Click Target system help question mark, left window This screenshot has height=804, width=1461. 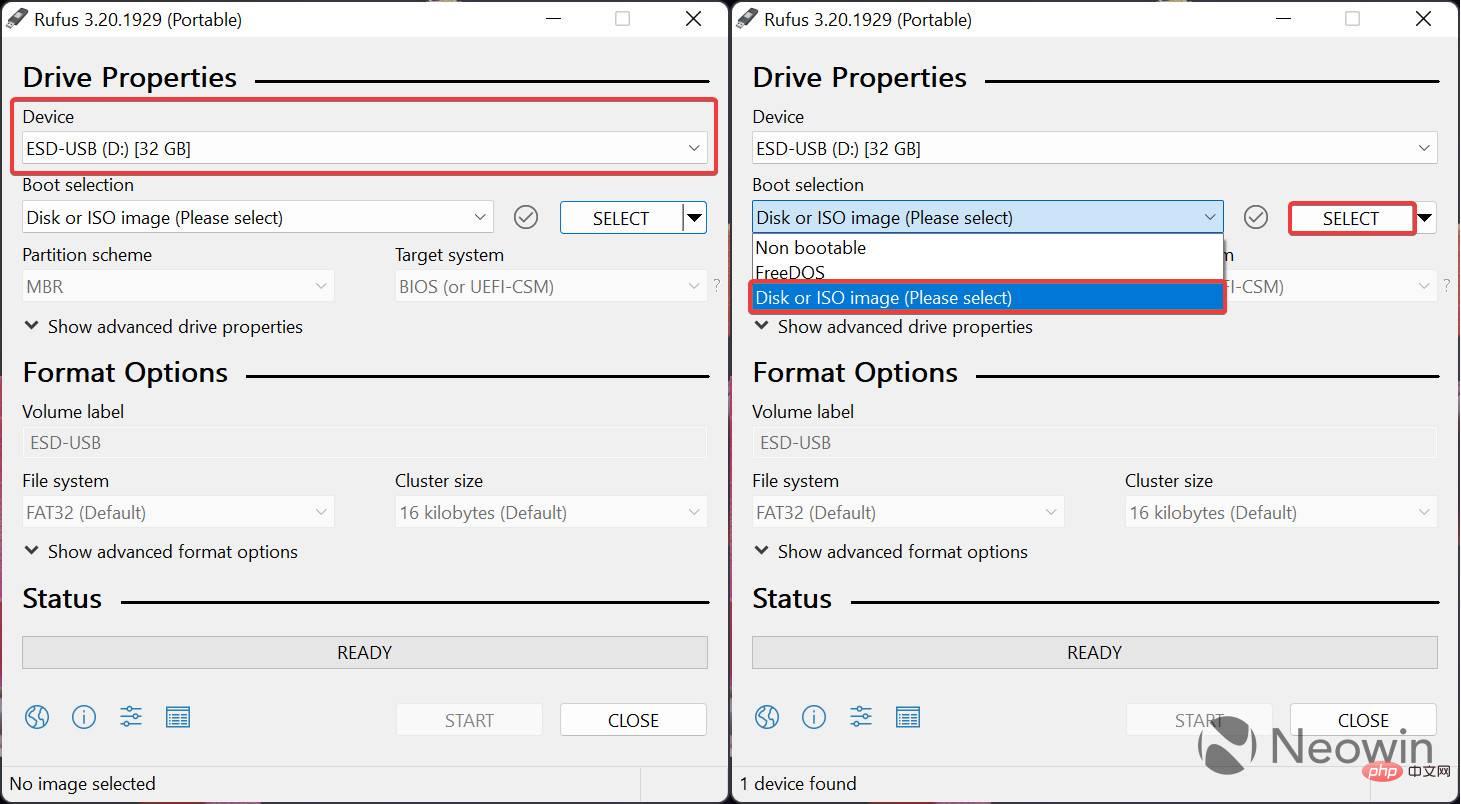[x=716, y=286]
